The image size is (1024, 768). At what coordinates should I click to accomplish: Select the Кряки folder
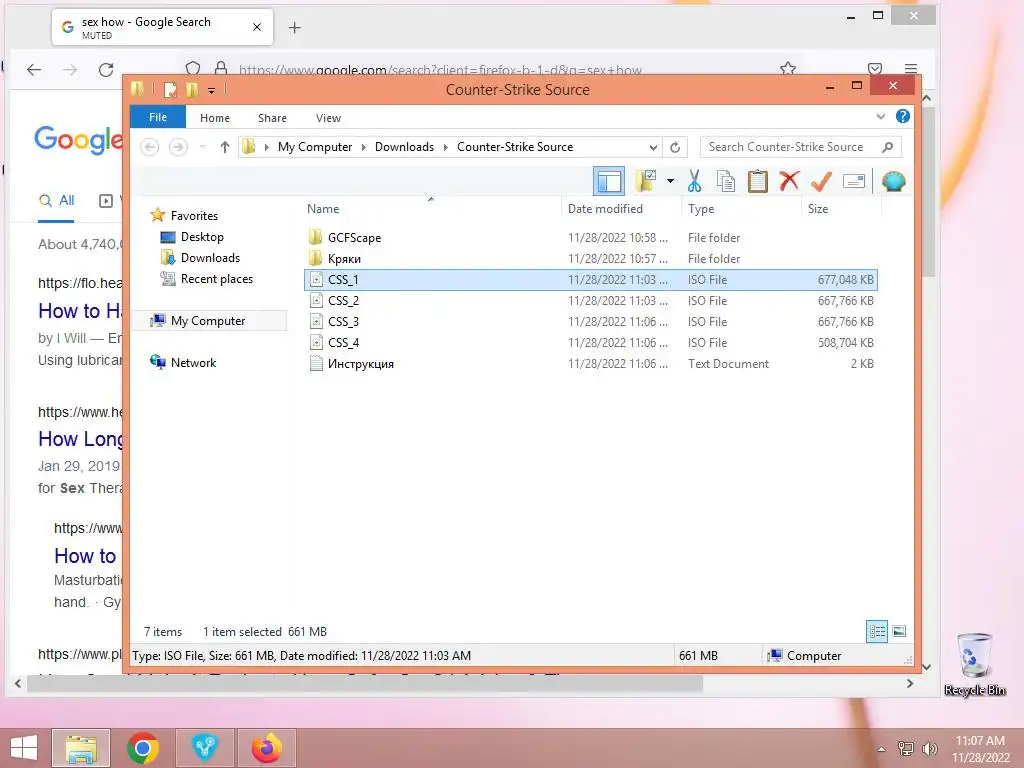click(x=590, y=259)
